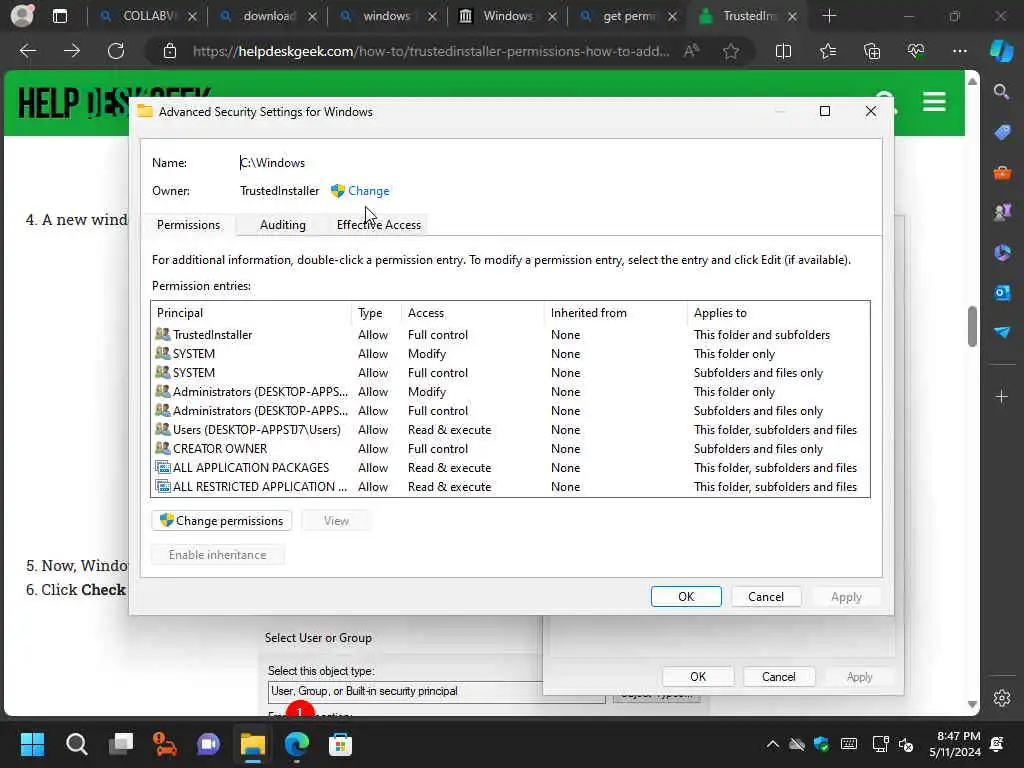Click Cancel in the background article dialog
Screen dimensions: 1024x768
click(778, 677)
